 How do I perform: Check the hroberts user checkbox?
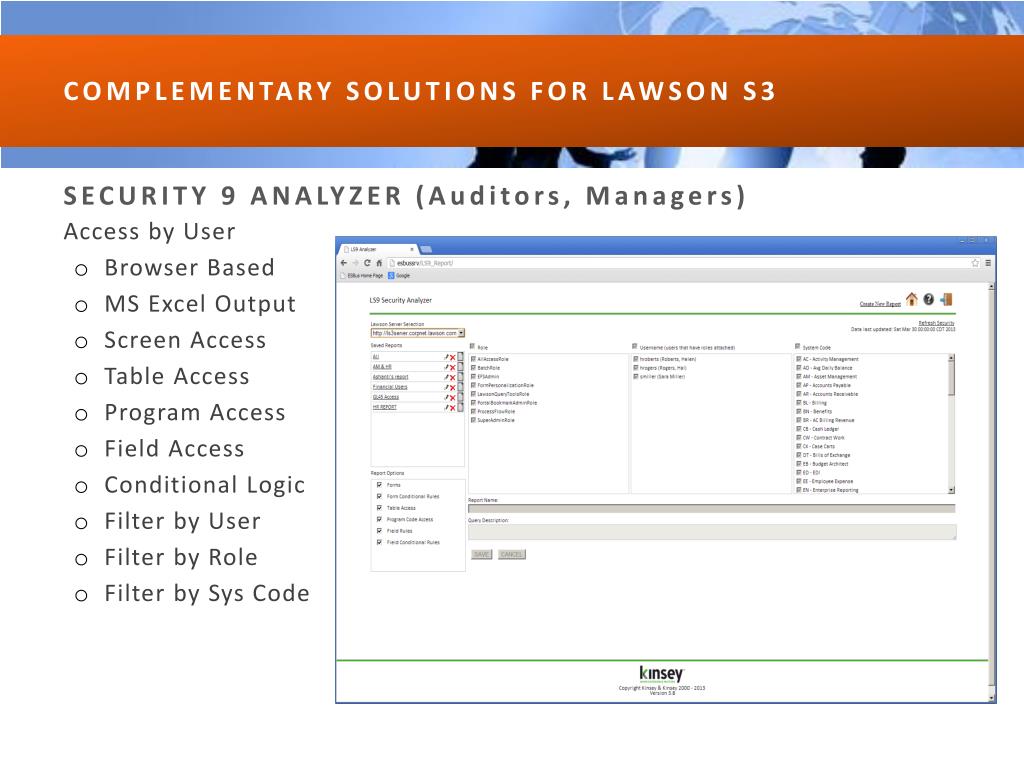pyautogui.click(x=635, y=359)
